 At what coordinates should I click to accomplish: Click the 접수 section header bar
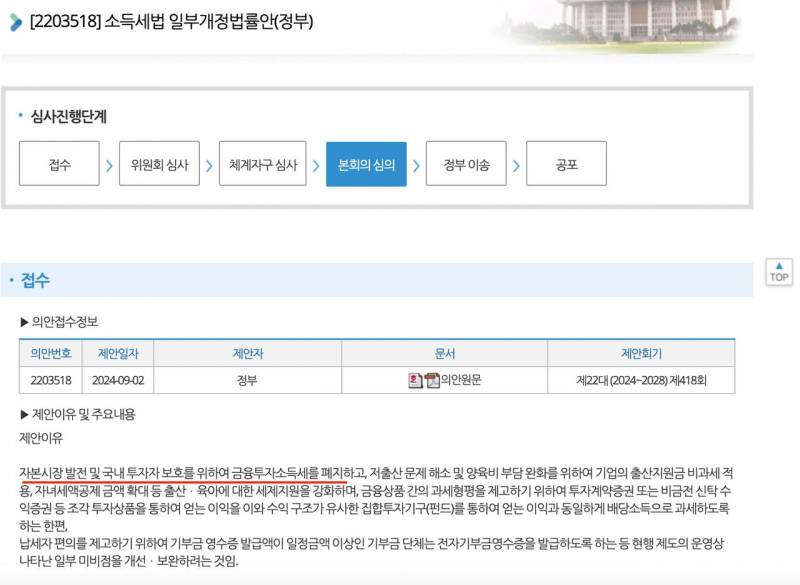coord(377,280)
